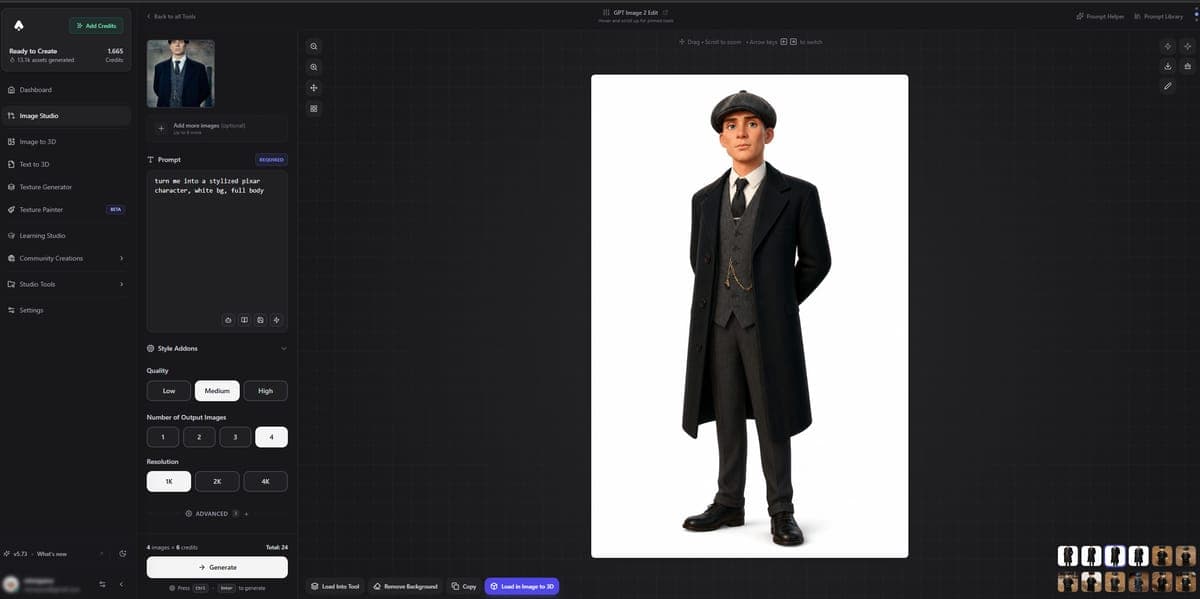The height and width of the screenshot is (599, 1200).
Task: Click the delete trash icon at top right
Action: coord(1187,66)
